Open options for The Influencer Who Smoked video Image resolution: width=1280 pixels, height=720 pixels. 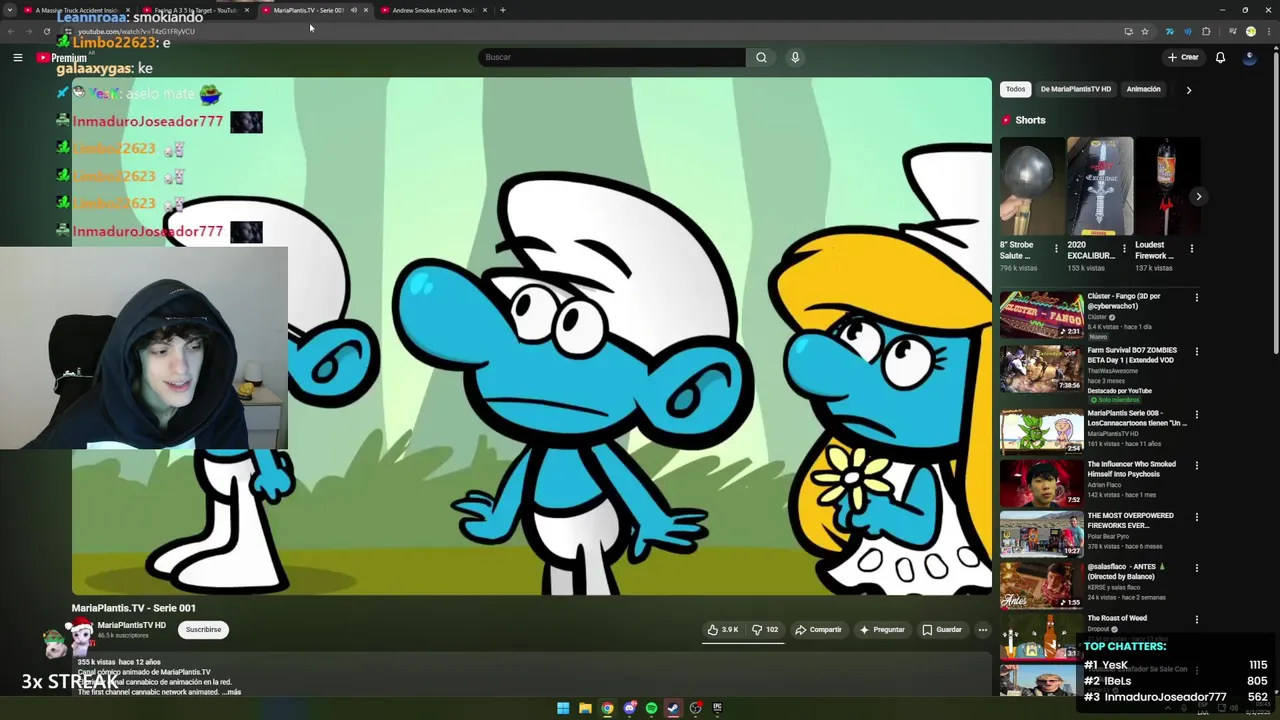(x=1196, y=466)
